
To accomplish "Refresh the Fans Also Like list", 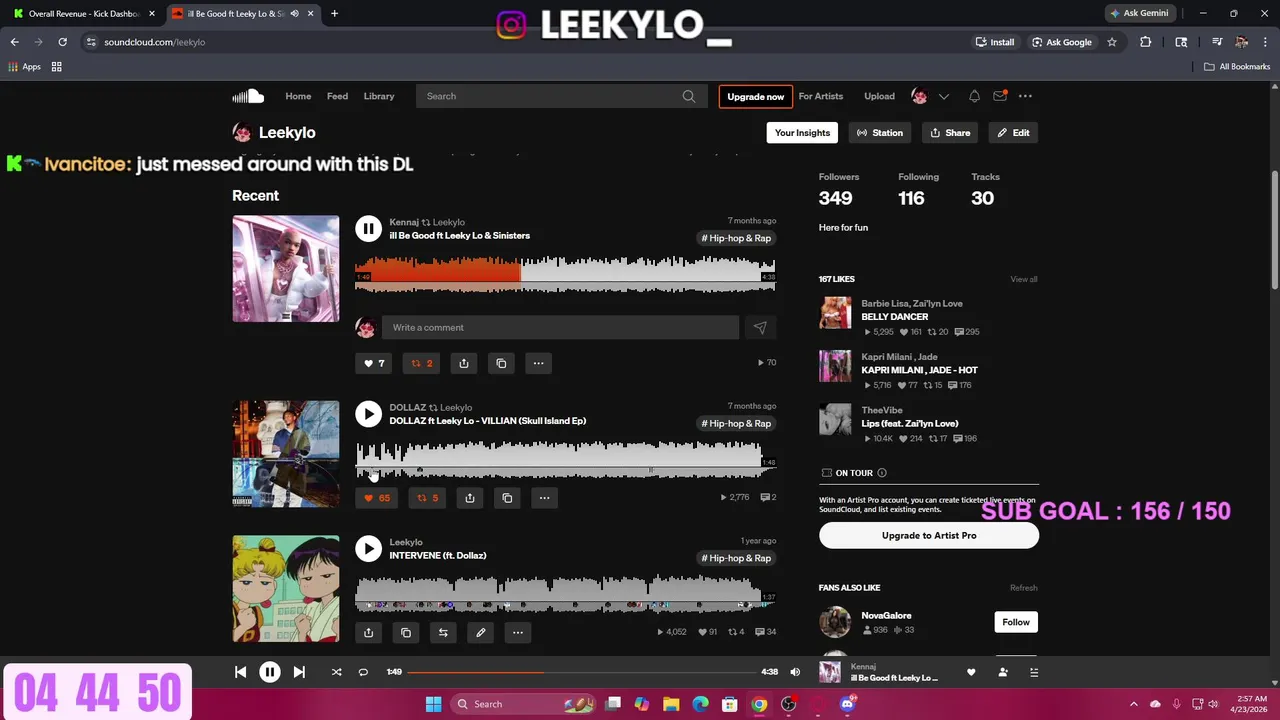I will 1024,588.
